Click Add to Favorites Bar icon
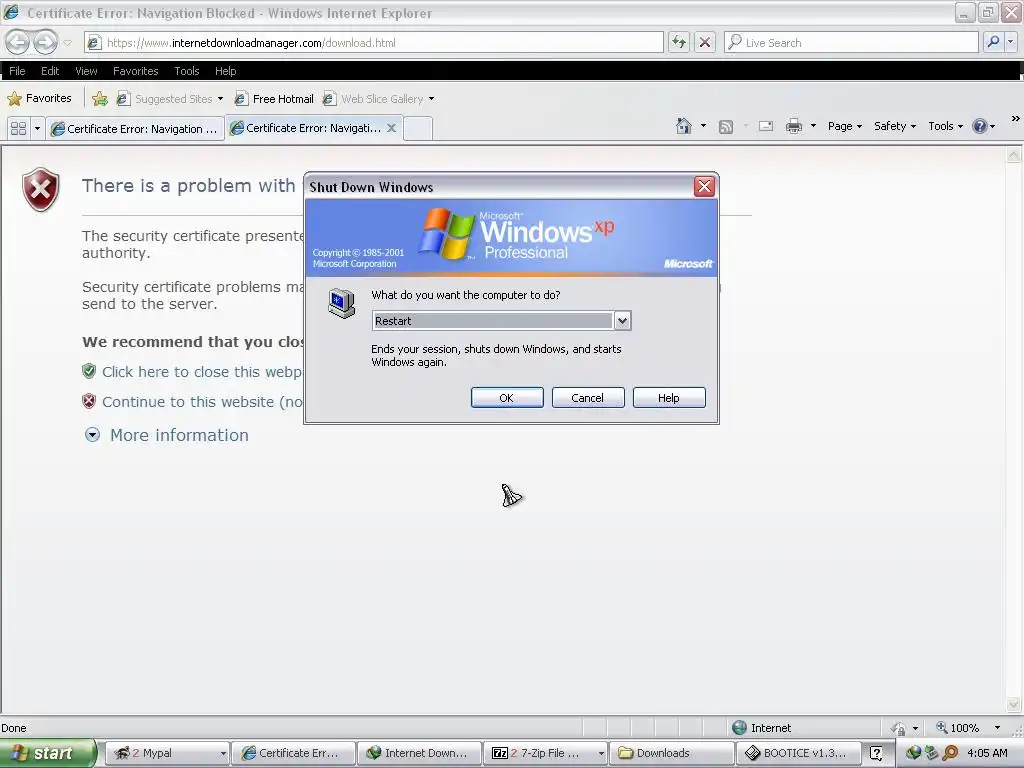1024x768 pixels. (100, 99)
